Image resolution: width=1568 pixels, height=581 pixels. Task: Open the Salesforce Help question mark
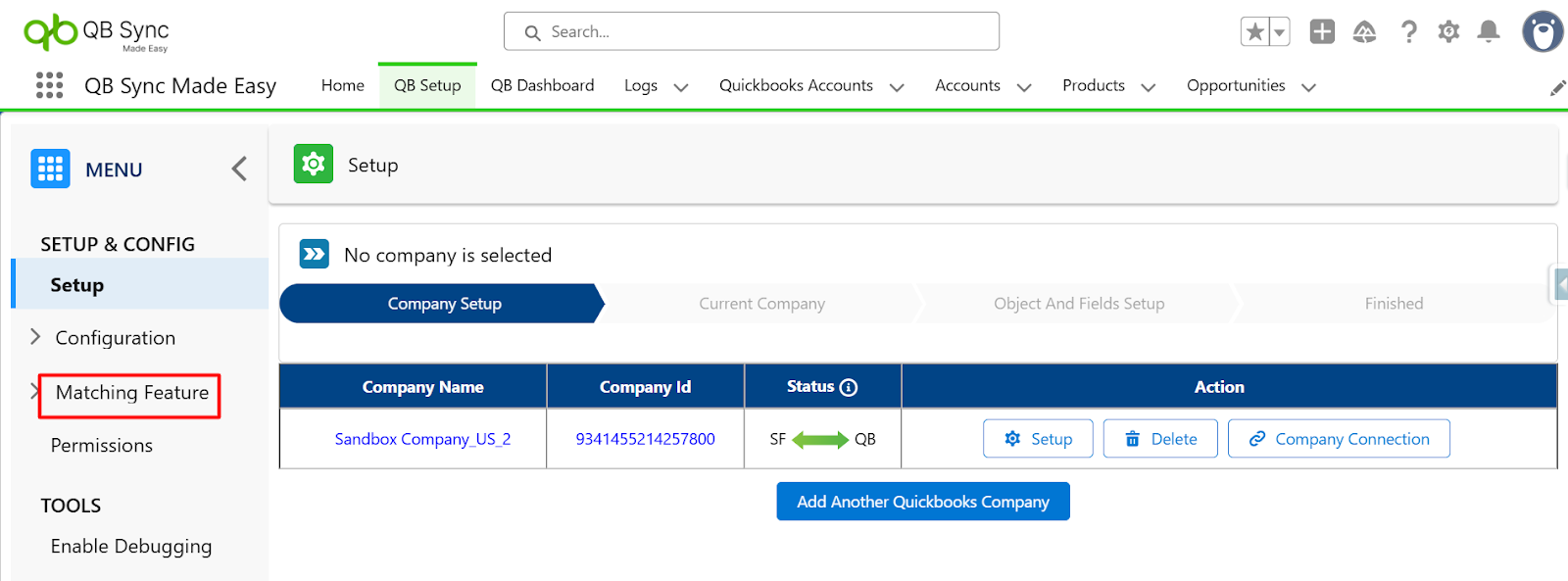click(x=1408, y=32)
